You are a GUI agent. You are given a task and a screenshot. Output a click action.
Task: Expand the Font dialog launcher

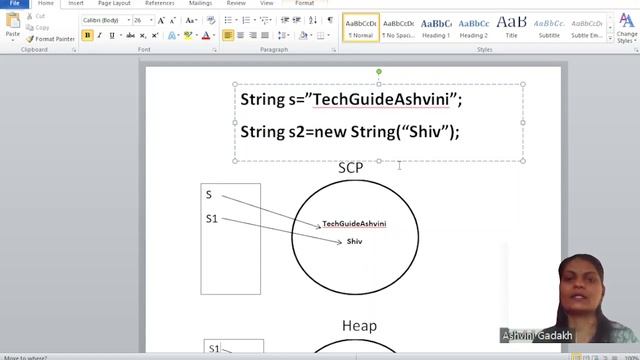[x=214, y=50]
